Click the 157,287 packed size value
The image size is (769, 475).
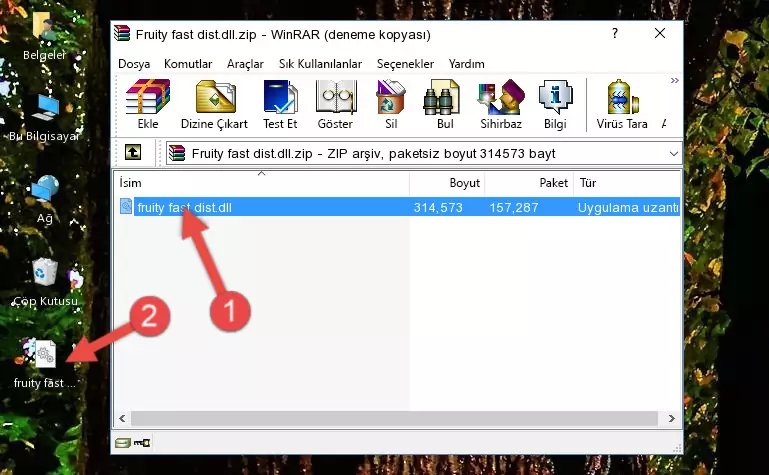[x=513, y=207]
